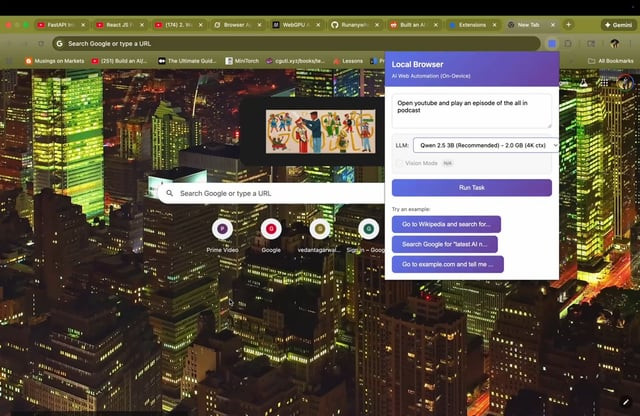
Task: Open the MiniTorch bookmark
Action: tap(242, 61)
